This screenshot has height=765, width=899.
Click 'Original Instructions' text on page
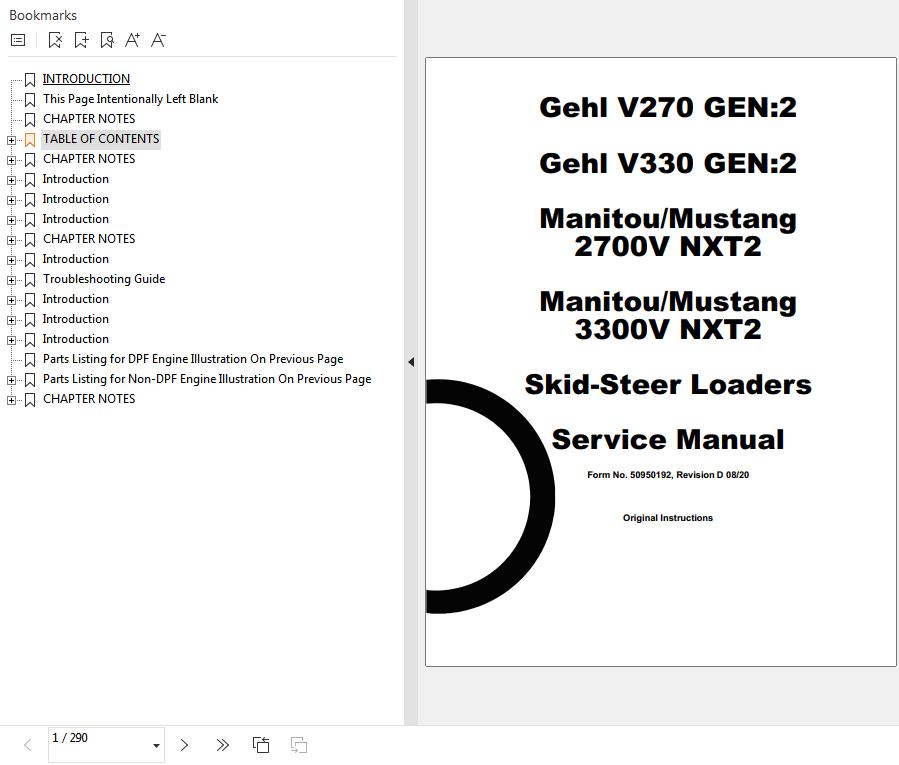coord(668,518)
